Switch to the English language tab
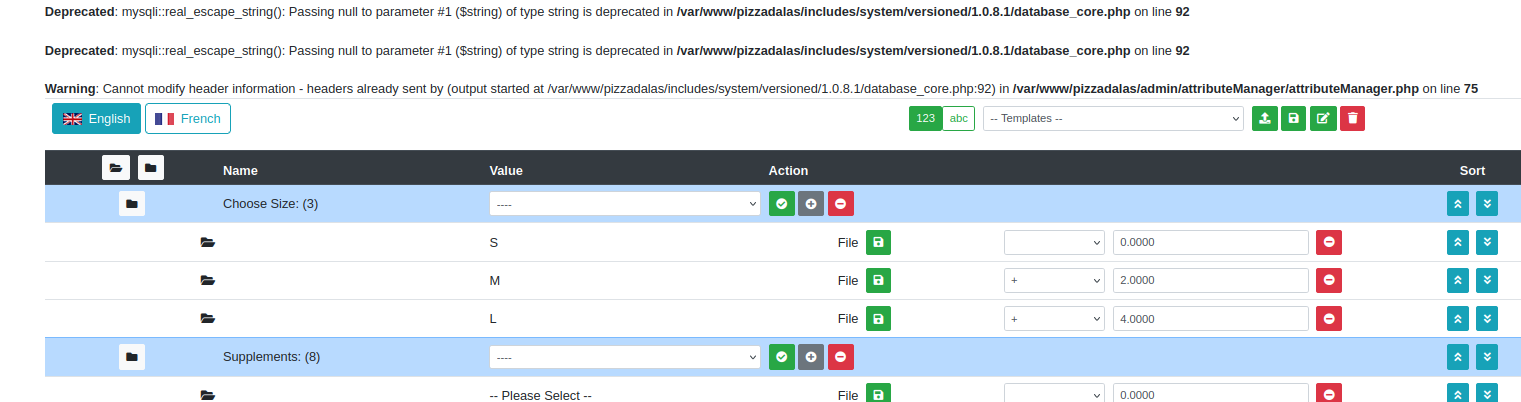 (x=96, y=118)
